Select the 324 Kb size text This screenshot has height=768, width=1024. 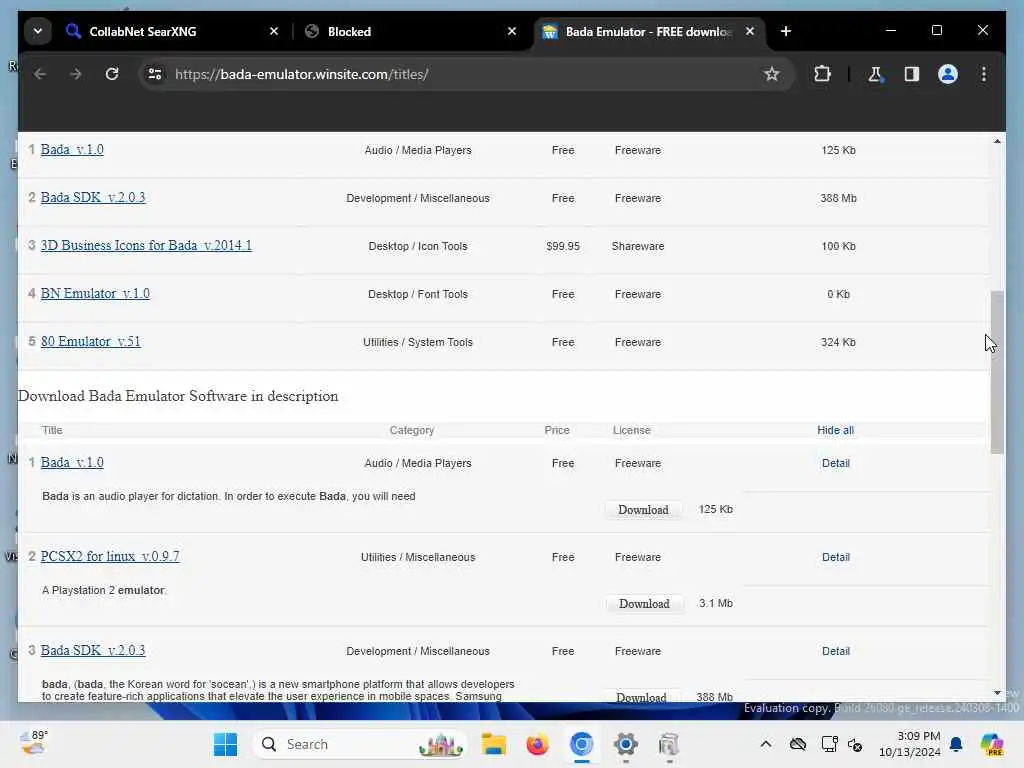838,342
